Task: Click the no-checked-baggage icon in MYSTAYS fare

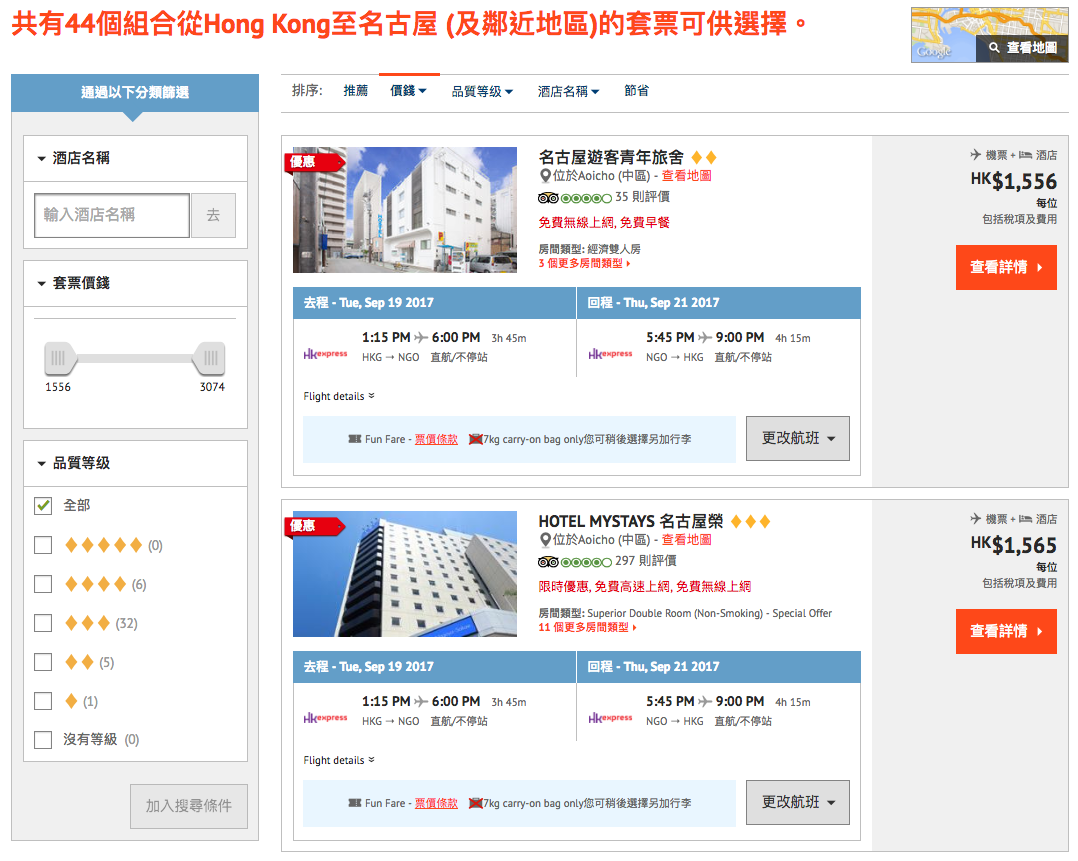Action: tap(475, 803)
